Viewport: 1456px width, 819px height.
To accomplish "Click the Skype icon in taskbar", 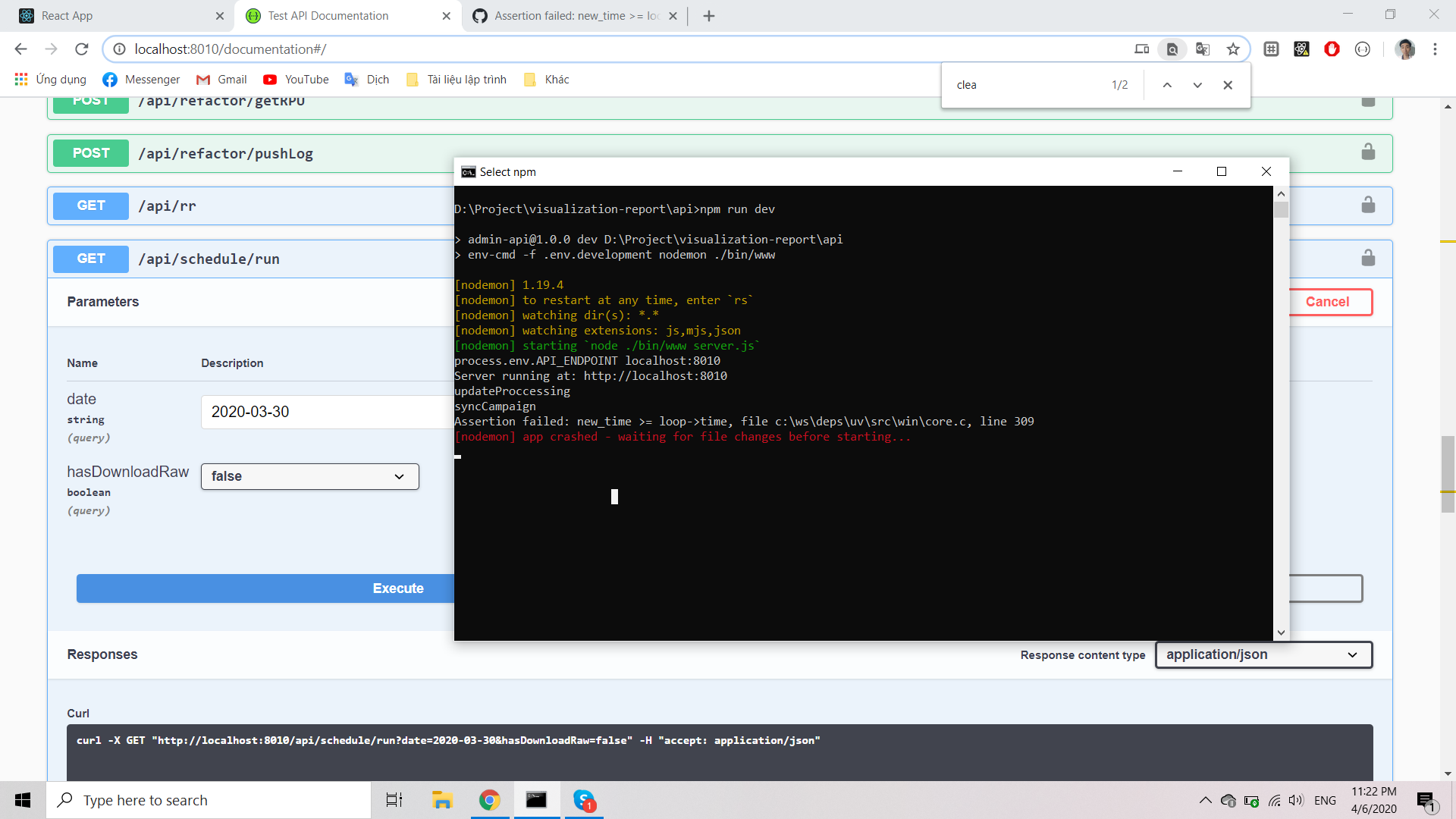I will point(584,800).
